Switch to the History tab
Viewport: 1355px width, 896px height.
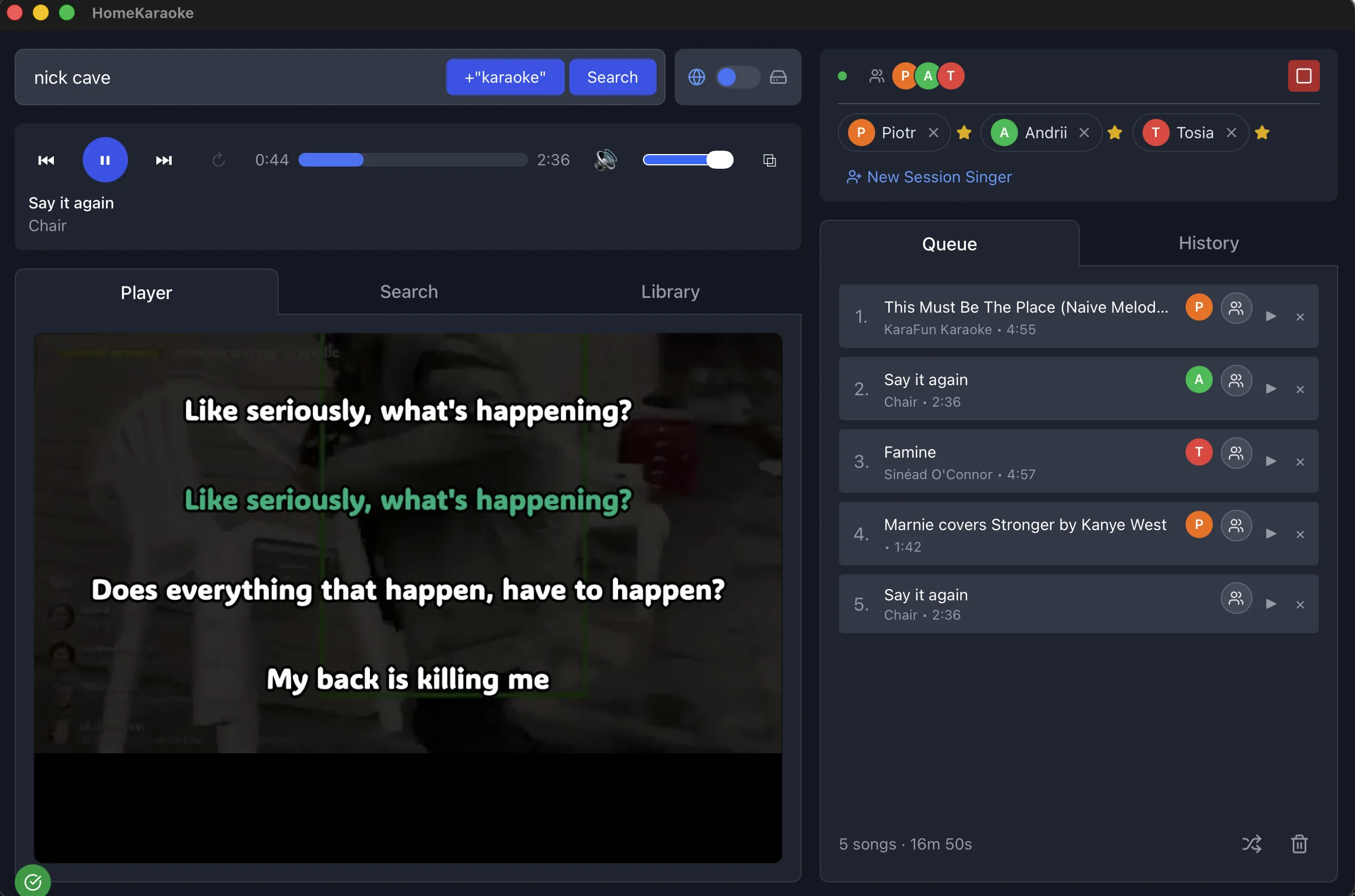(1208, 243)
